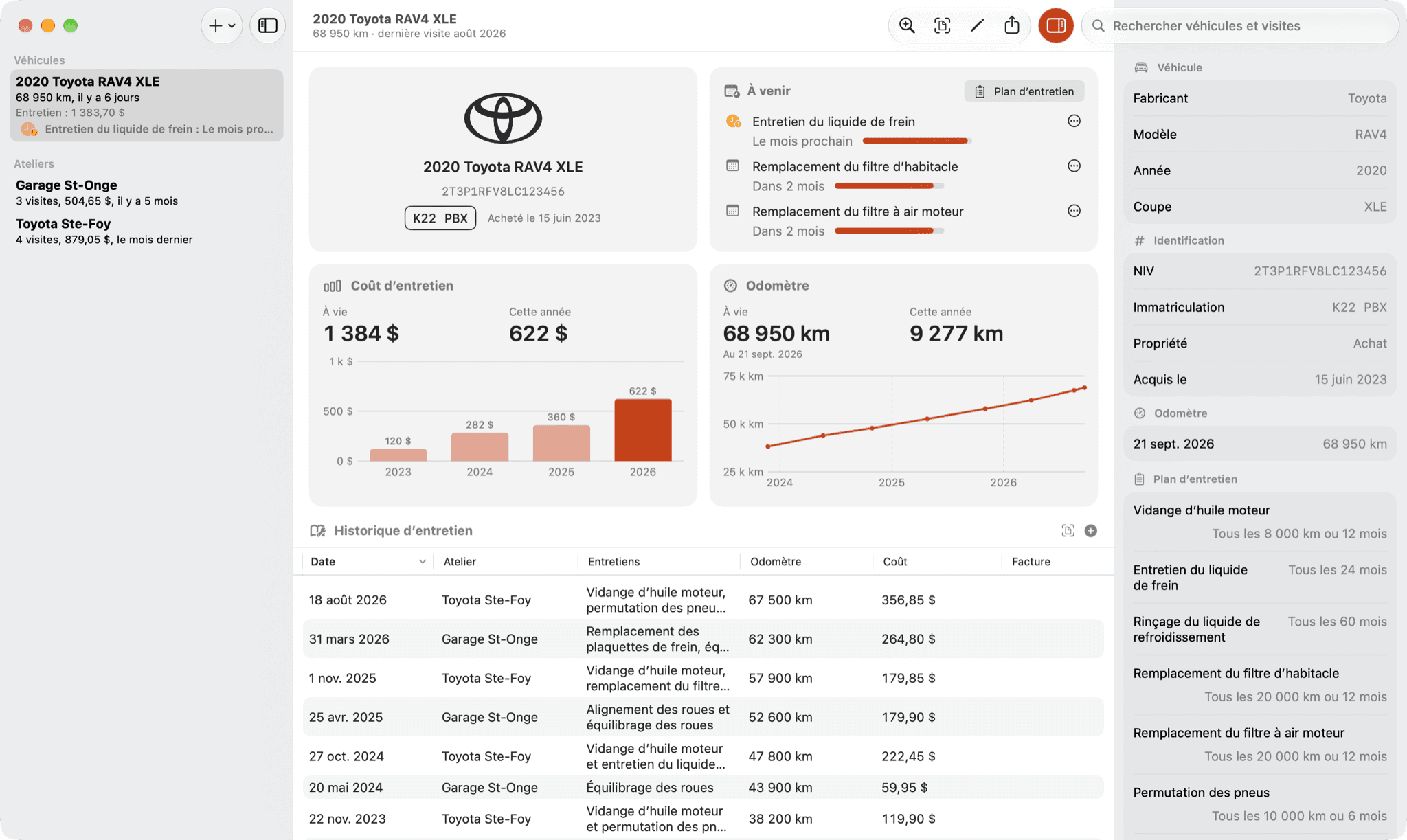The height and width of the screenshot is (840, 1407).
Task: Toggle the right inspector panel
Action: click(x=1056, y=26)
